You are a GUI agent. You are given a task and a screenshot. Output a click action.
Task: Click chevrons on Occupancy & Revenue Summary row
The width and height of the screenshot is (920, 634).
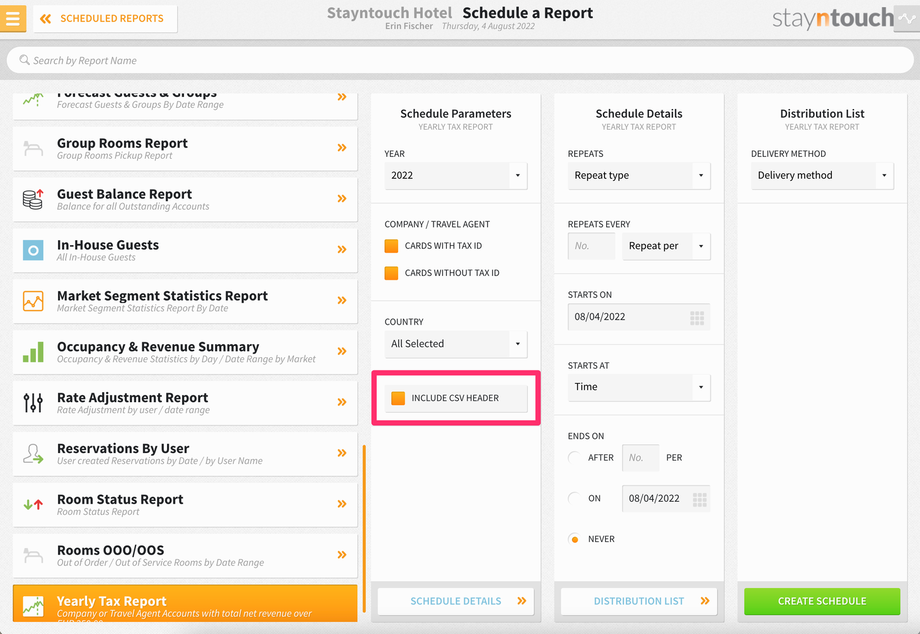pyautogui.click(x=342, y=351)
